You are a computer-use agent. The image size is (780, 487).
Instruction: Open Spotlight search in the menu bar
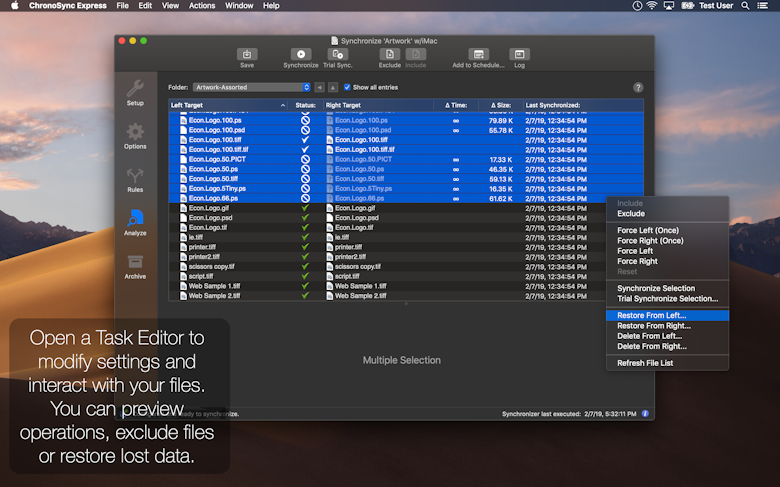click(x=745, y=5)
